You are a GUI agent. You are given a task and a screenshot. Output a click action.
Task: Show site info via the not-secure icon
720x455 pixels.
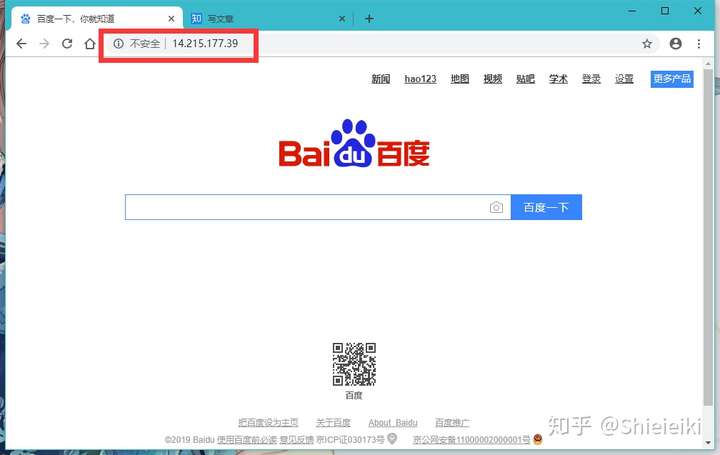click(118, 44)
